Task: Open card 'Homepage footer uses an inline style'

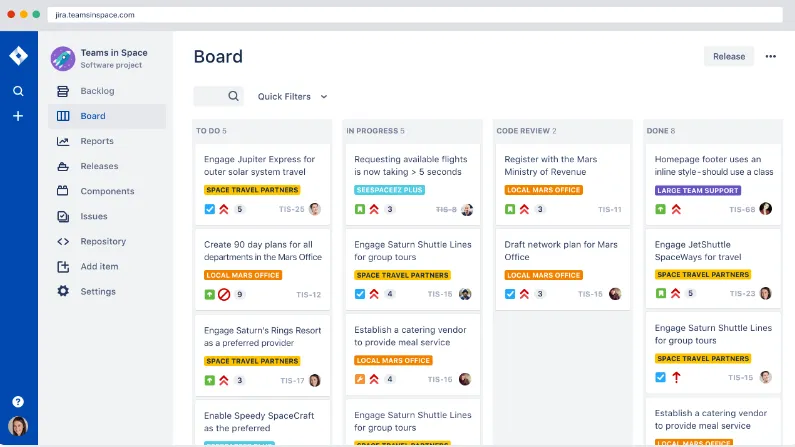Action: coord(713,184)
